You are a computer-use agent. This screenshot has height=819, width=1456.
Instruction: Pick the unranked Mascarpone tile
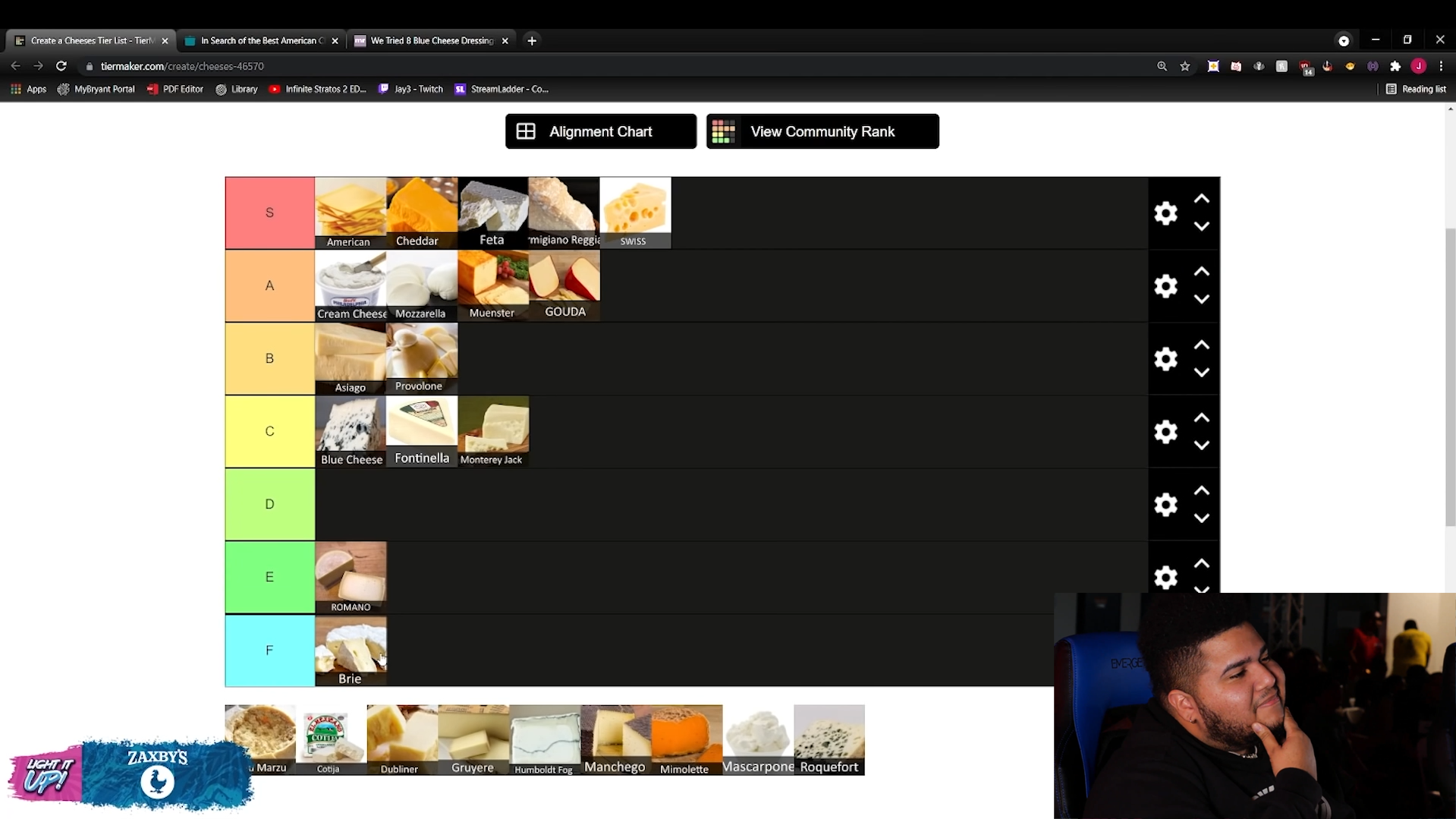759,740
